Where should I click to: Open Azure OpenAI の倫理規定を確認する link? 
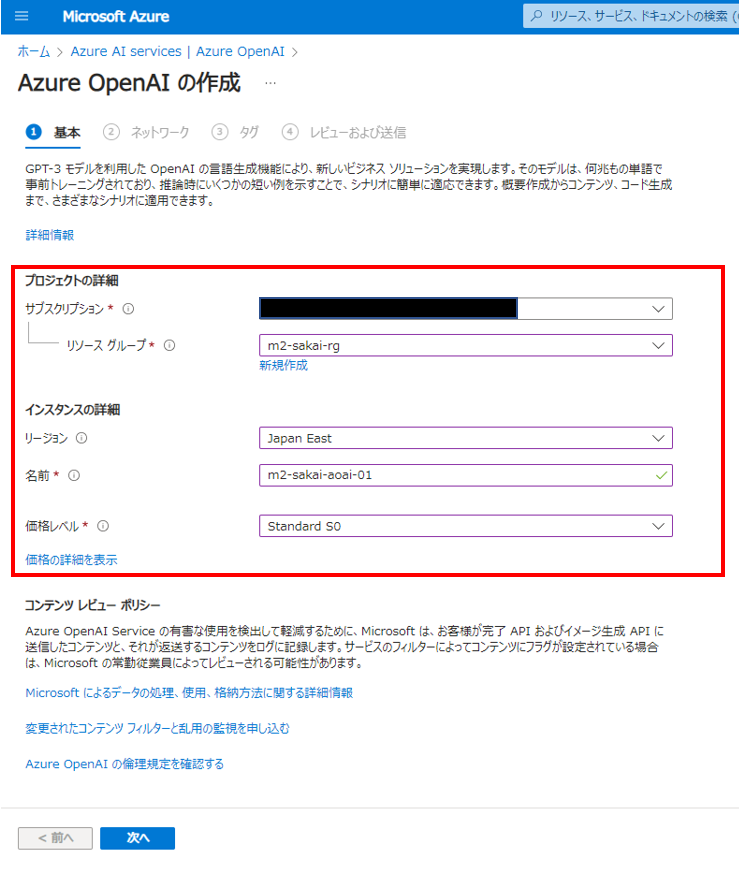tap(124, 764)
